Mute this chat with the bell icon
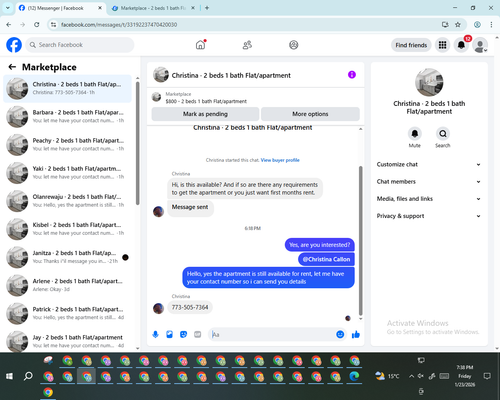500x400 pixels. [x=415, y=134]
